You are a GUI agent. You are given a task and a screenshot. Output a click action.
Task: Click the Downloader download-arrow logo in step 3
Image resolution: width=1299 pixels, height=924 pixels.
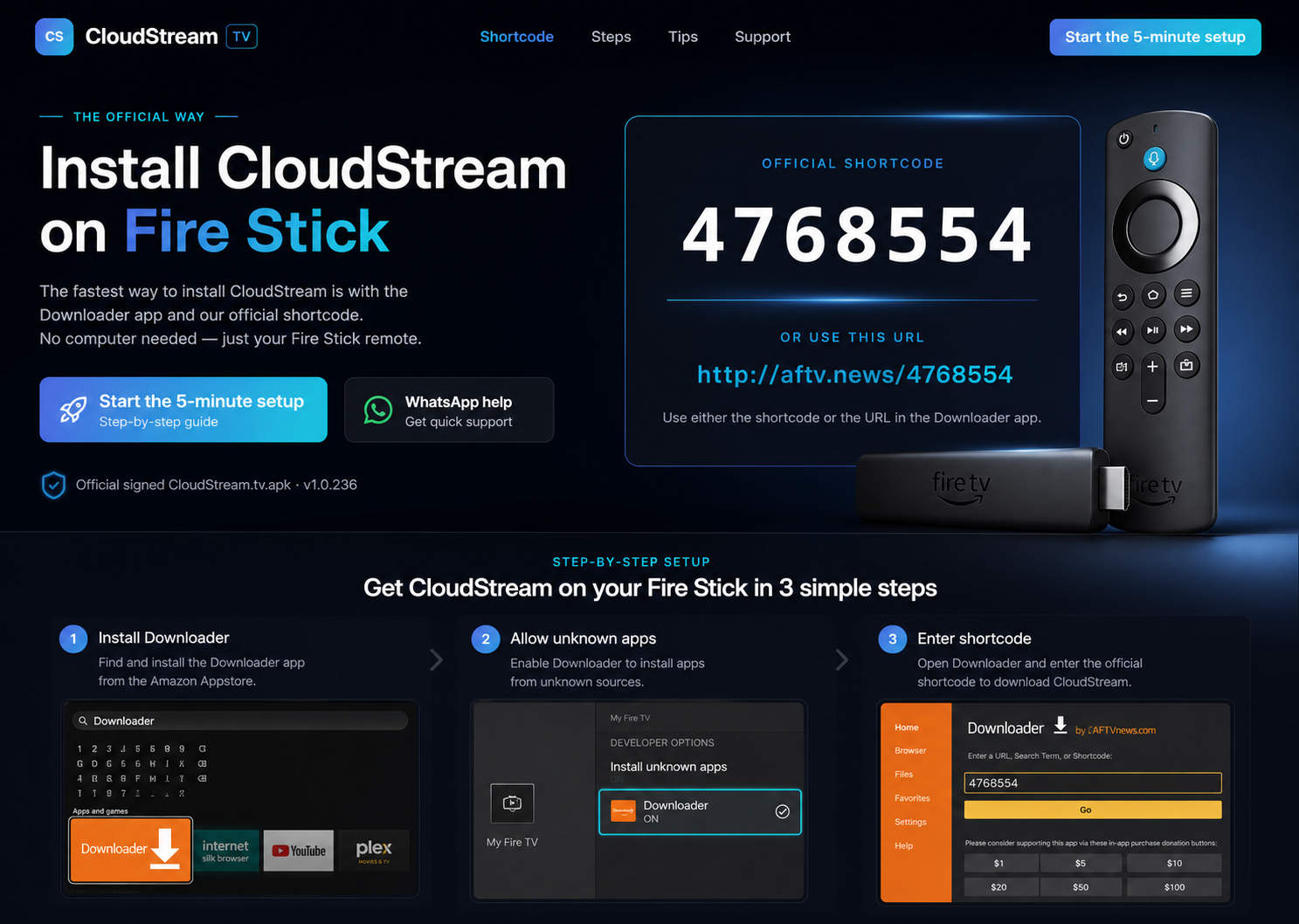1061,726
